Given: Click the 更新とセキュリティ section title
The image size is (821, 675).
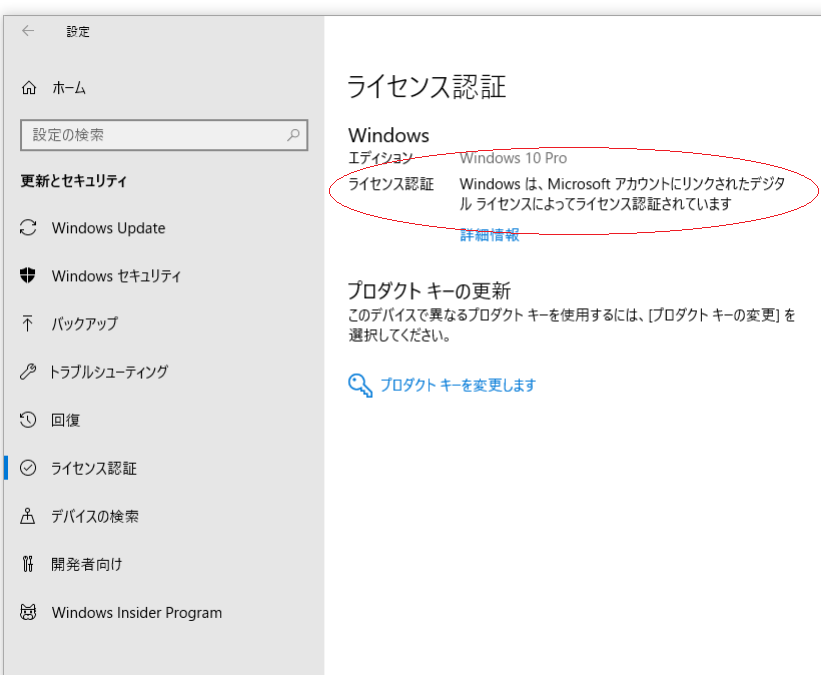Looking at the screenshot, I should click(74, 181).
